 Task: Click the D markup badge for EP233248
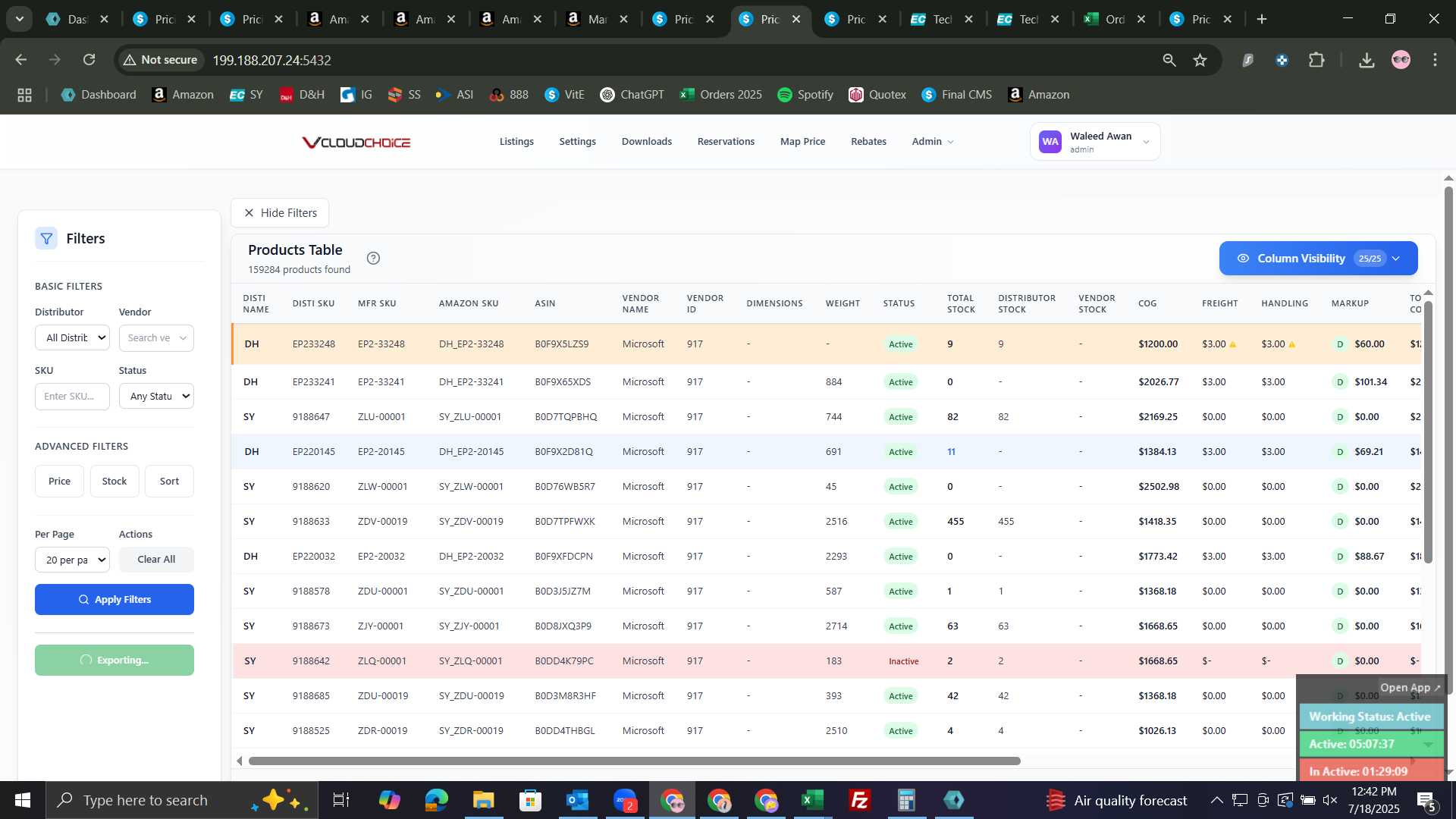1340,344
